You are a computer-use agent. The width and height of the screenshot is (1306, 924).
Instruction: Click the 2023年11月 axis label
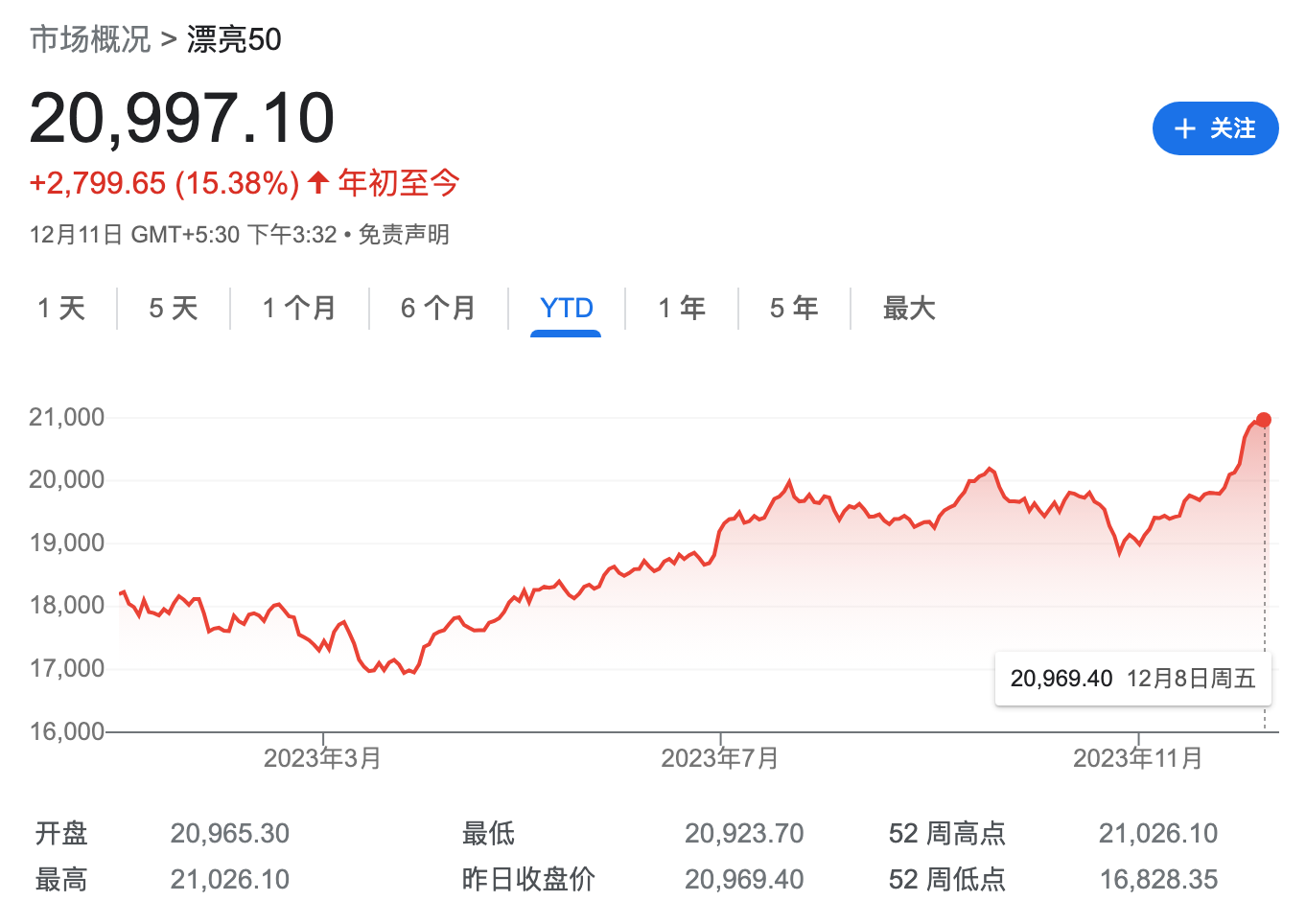1137,758
